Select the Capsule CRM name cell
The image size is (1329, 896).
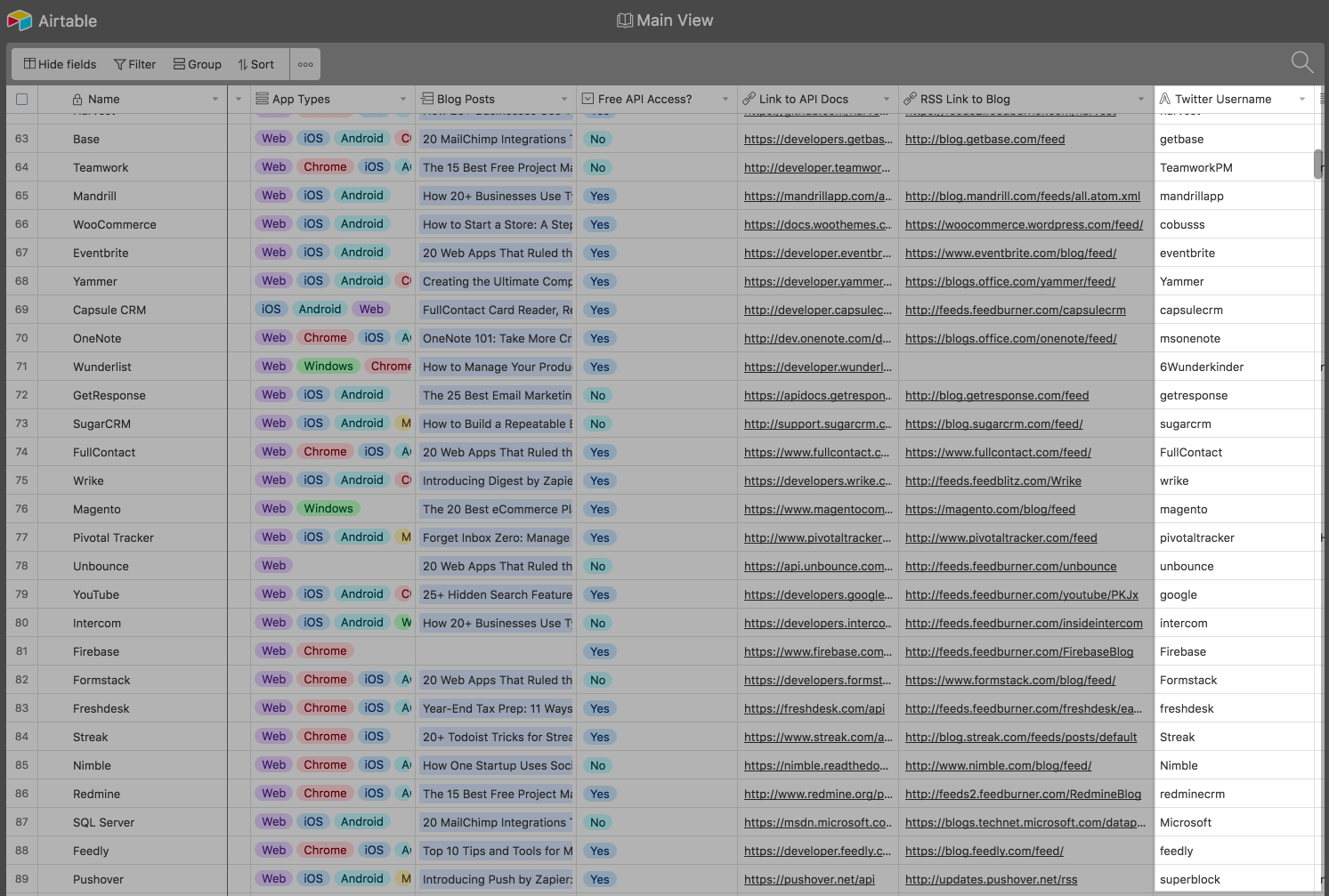[x=132, y=310]
